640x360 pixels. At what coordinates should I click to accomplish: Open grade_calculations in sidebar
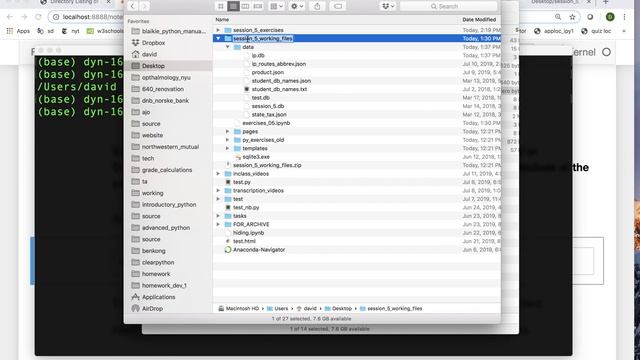(x=168, y=170)
